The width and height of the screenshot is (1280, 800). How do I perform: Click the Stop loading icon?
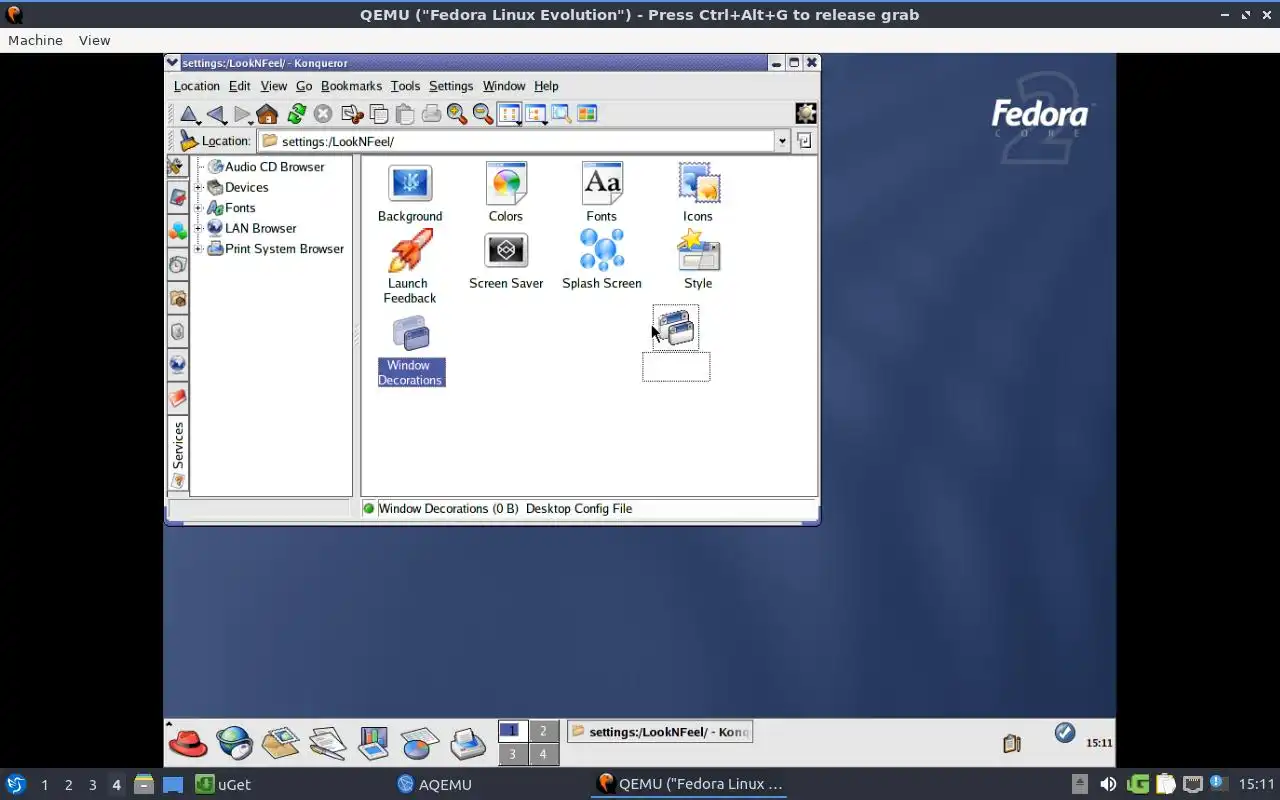pos(323,114)
